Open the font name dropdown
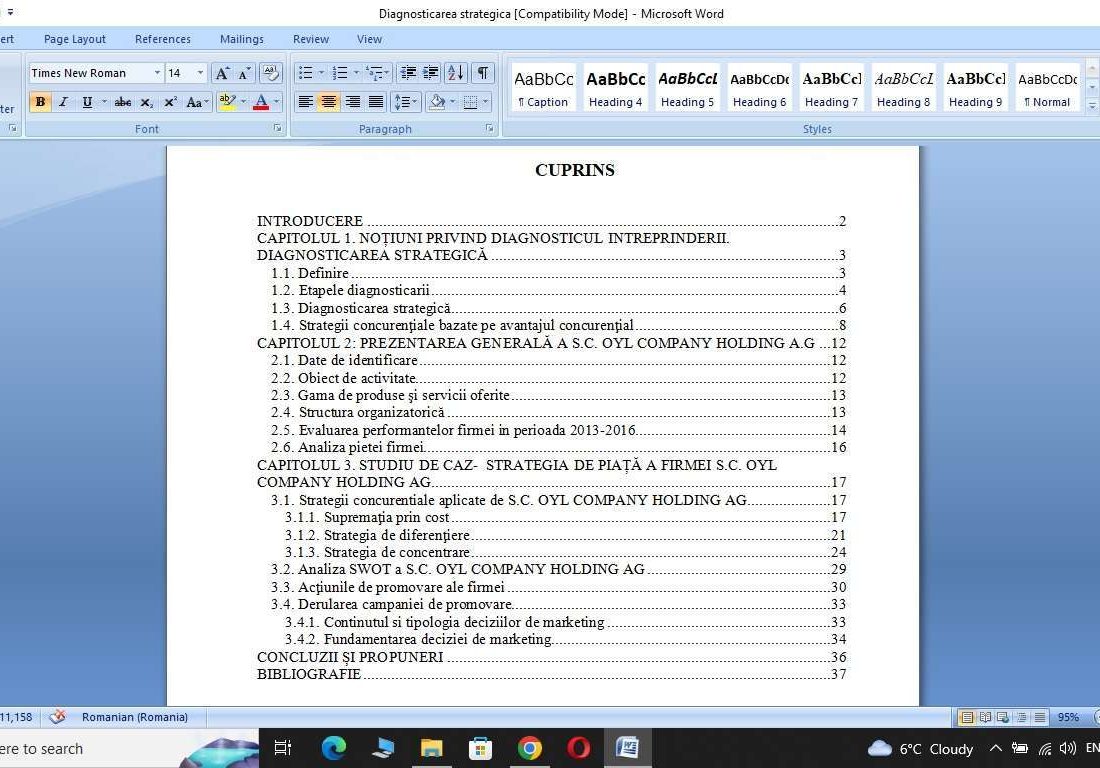The image size is (1100, 768). (157, 72)
